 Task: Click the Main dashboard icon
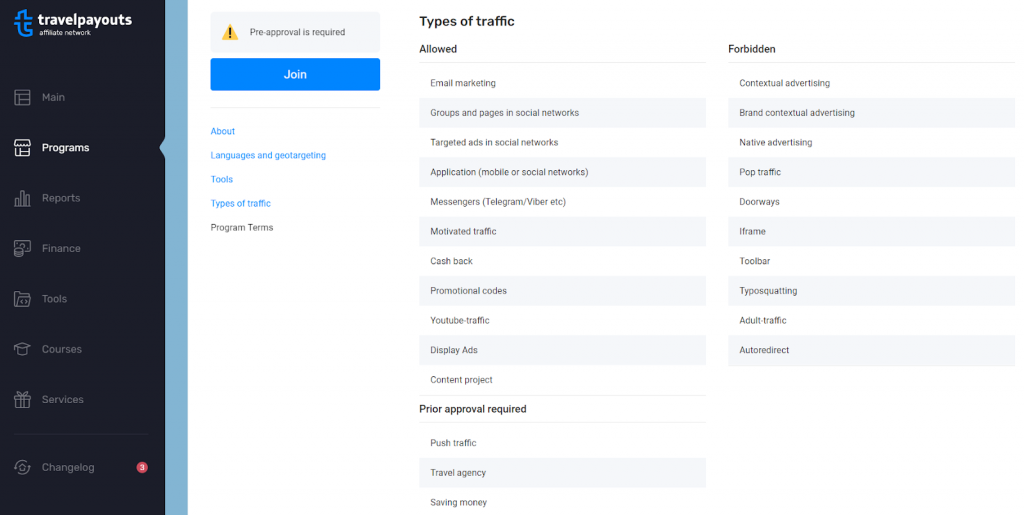coord(22,97)
